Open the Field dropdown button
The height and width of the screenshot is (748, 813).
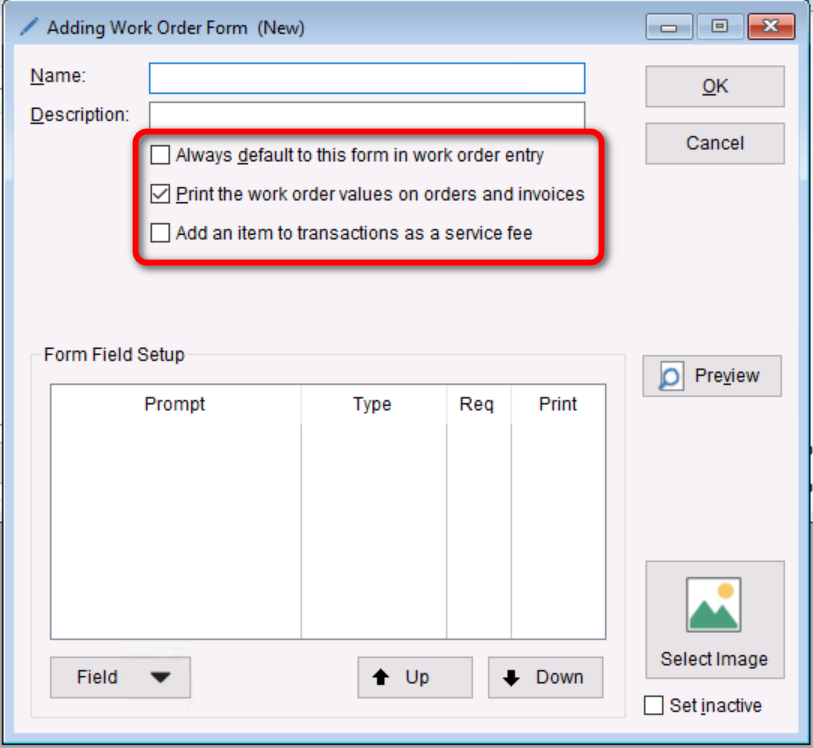pyautogui.click(x=120, y=678)
